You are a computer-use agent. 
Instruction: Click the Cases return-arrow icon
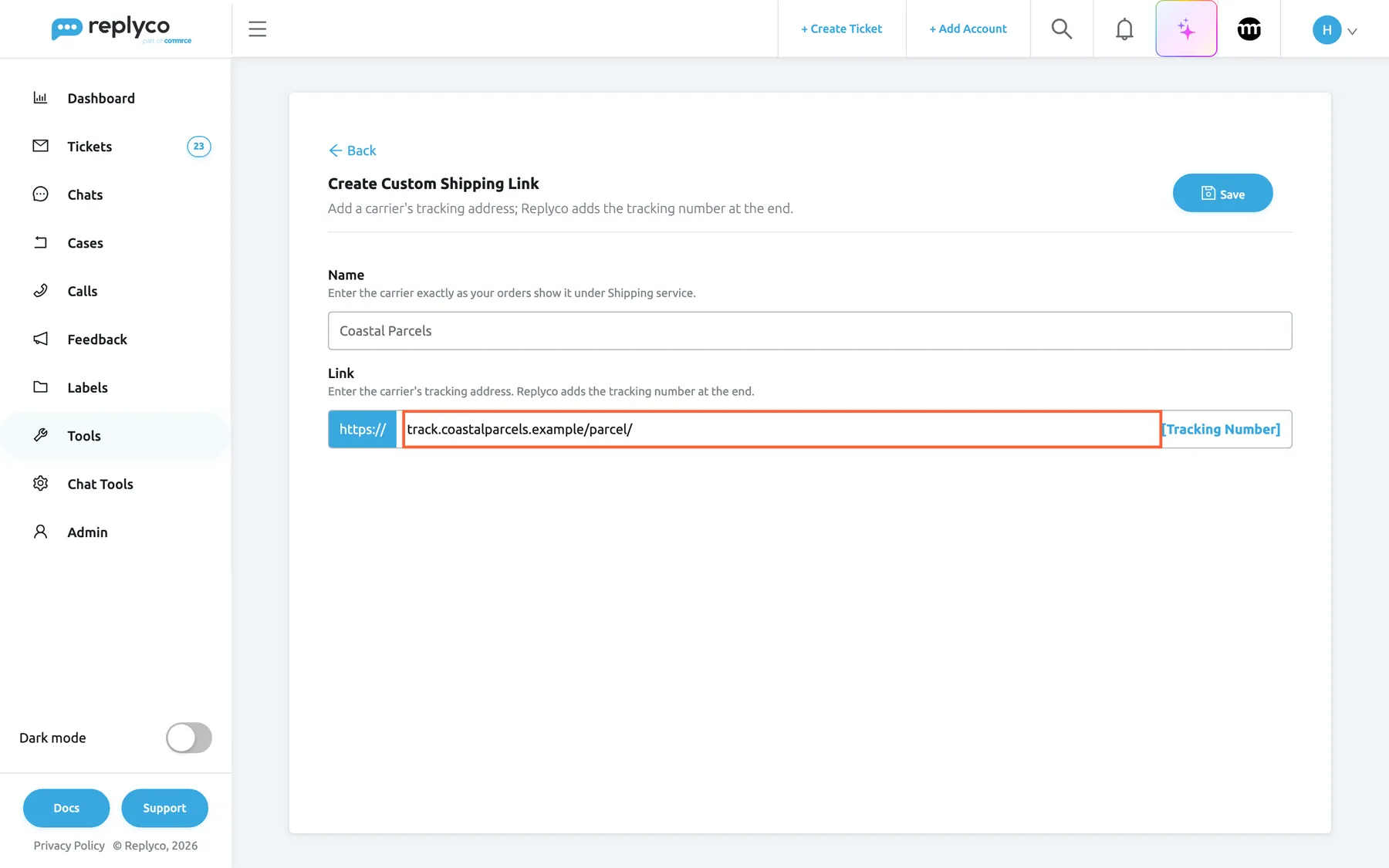pos(40,242)
